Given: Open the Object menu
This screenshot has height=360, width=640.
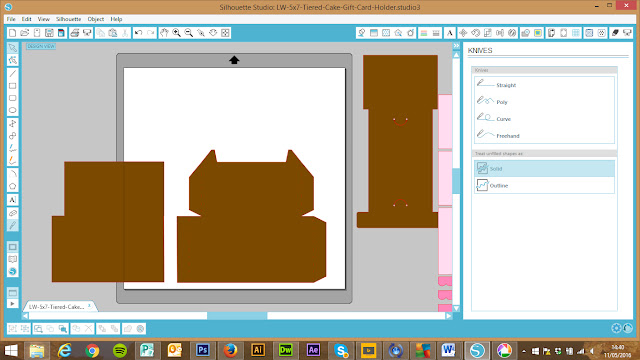Looking at the screenshot, I should [96, 19].
